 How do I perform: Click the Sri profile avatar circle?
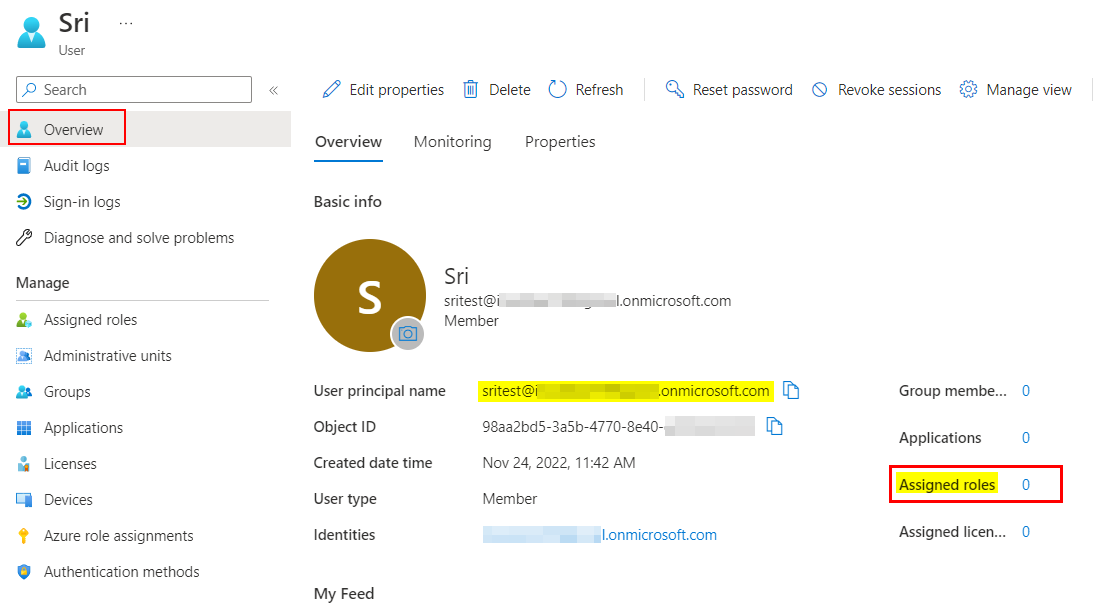point(369,295)
